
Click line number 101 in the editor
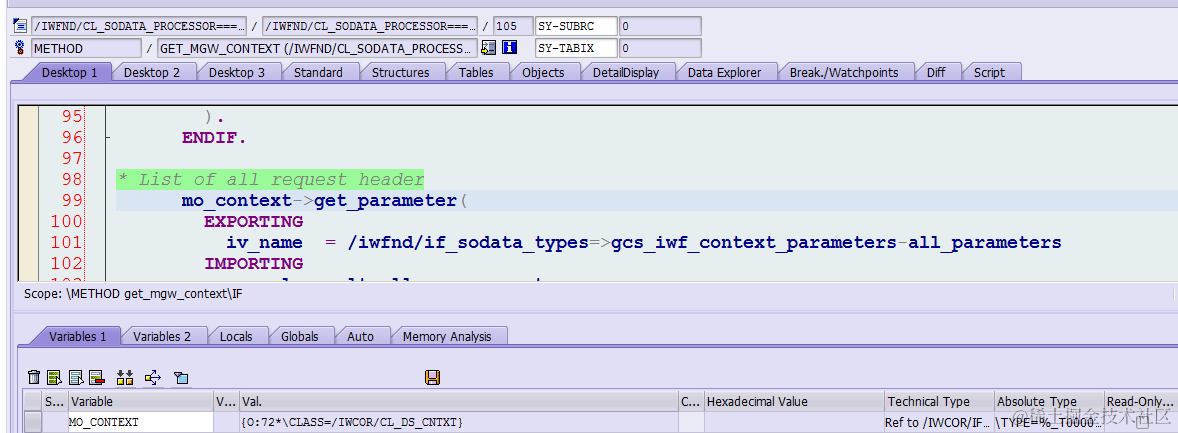[67, 243]
